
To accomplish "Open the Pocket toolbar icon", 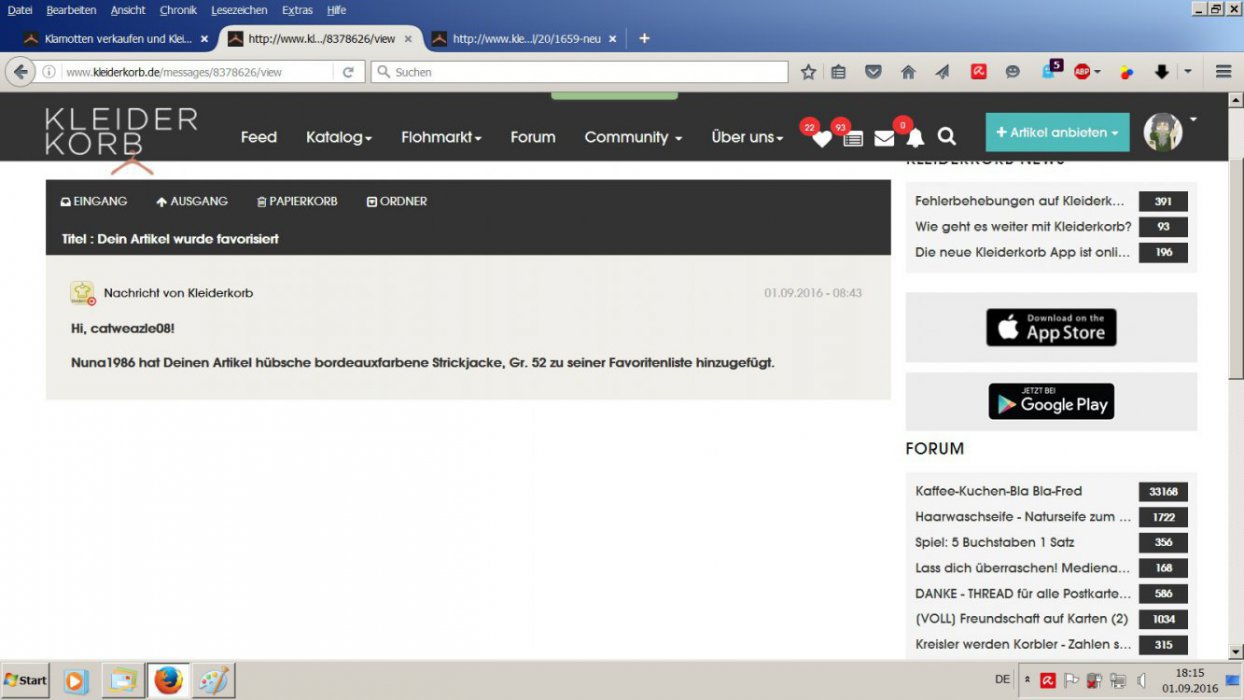I will pos(873,72).
